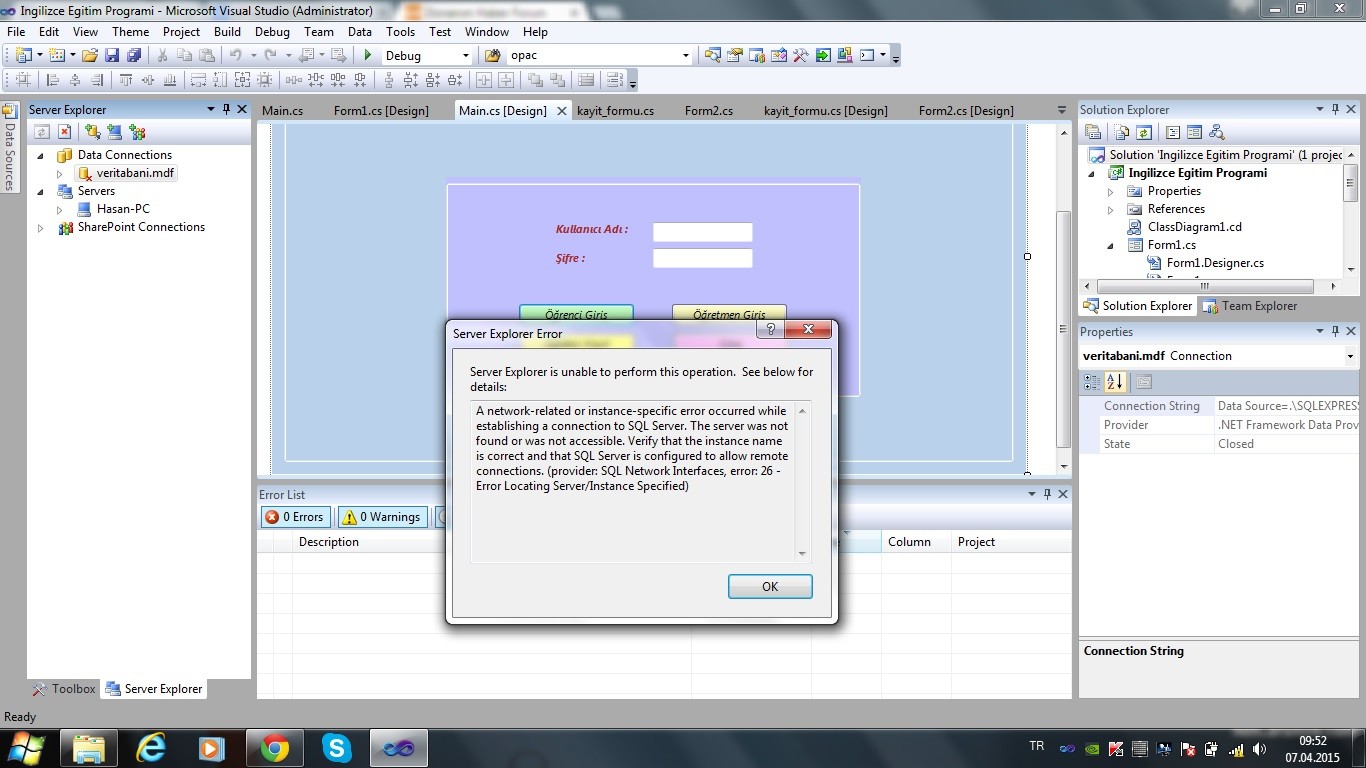The height and width of the screenshot is (768, 1366).
Task: Toggle the 0 Warnings filter button
Action: coord(381,517)
